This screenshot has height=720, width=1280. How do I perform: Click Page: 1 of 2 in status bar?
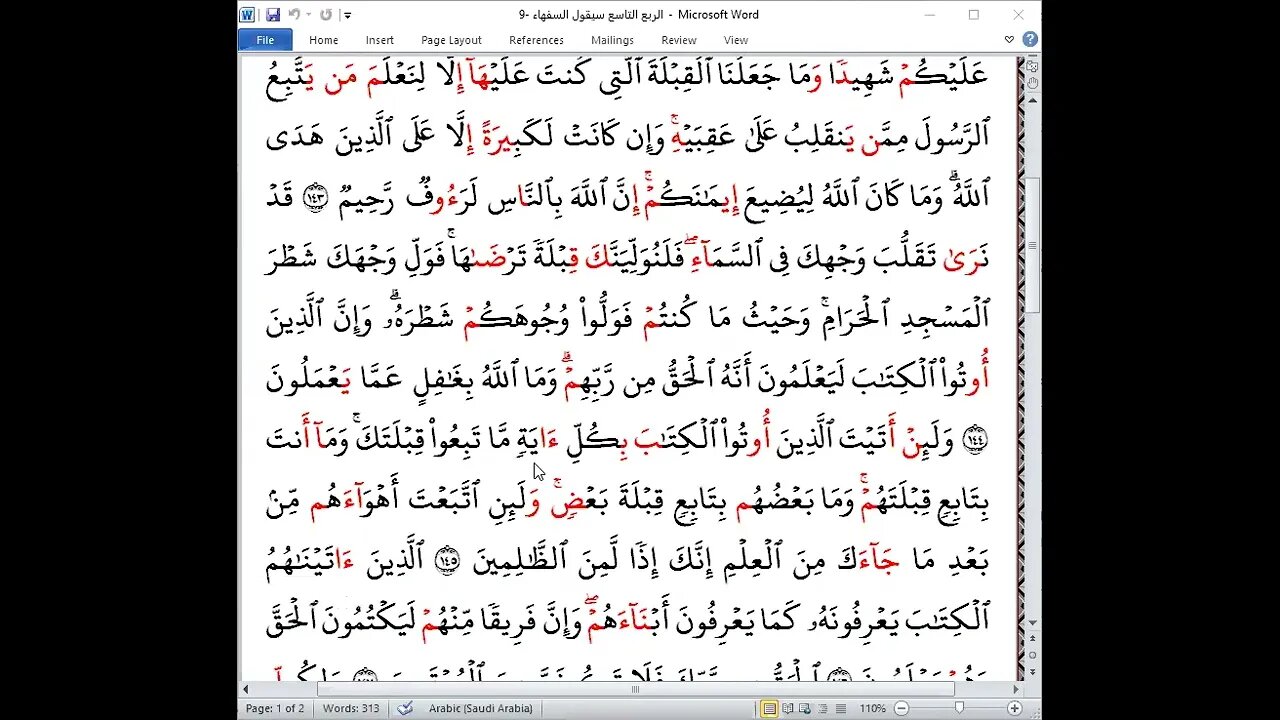click(x=276, y=708)
